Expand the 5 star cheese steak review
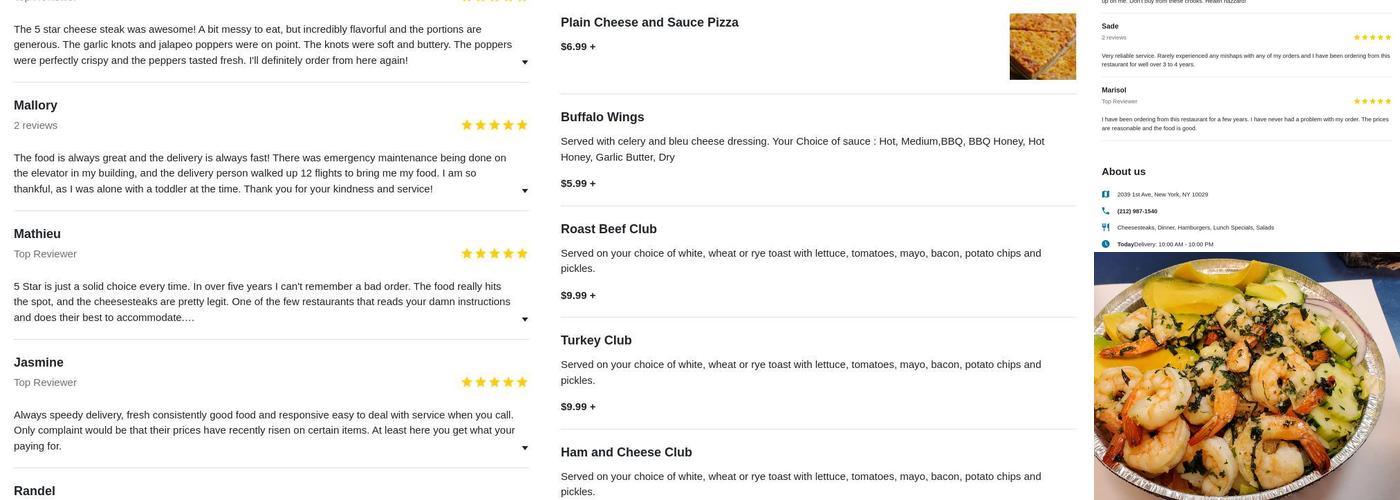This screenshot has height=500, width=1400. (x=525, y=62)
